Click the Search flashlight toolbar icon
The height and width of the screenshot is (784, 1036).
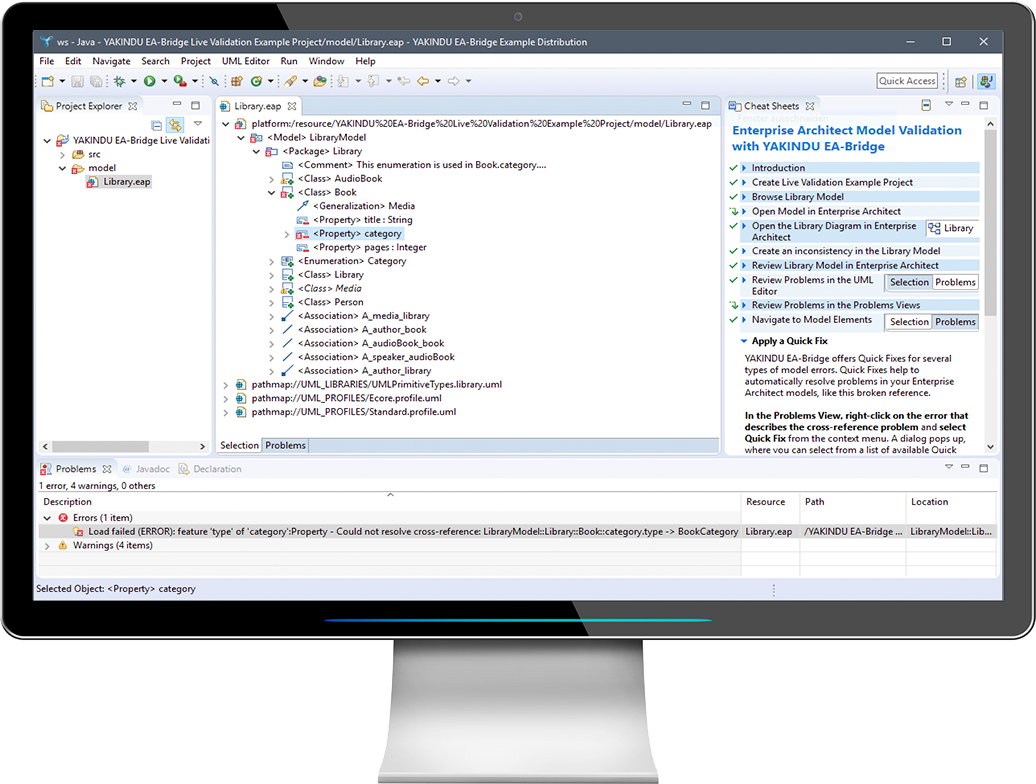[x=290, y=81]
